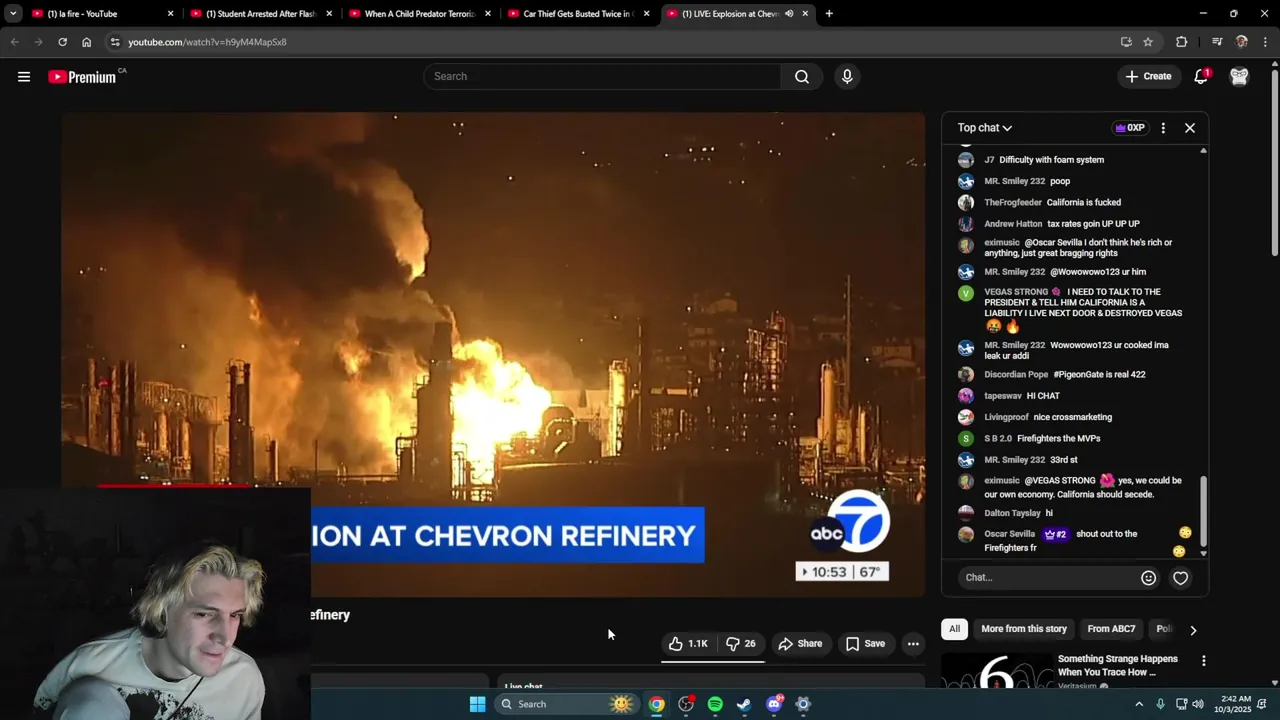Go to browser home page
Screen dimensions: 1280x720
[x=86, y=42]
